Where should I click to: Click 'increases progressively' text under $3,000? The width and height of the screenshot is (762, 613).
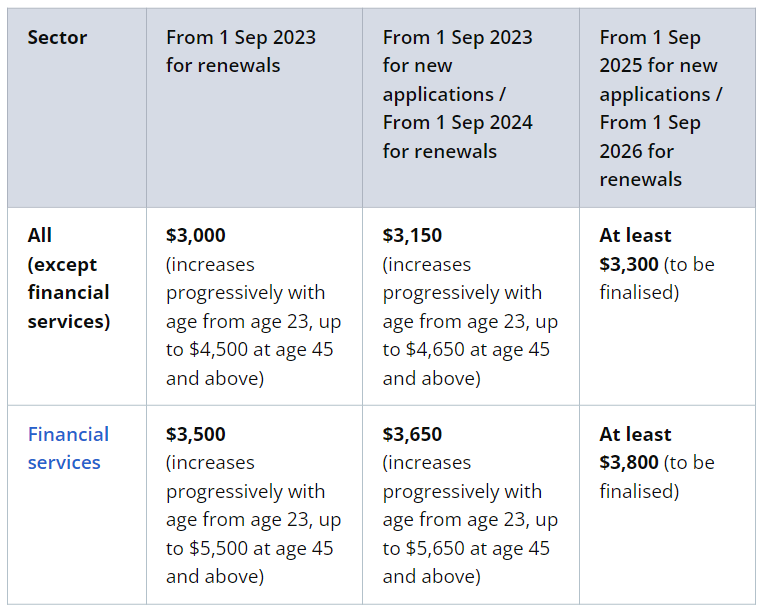click(245, 279)
